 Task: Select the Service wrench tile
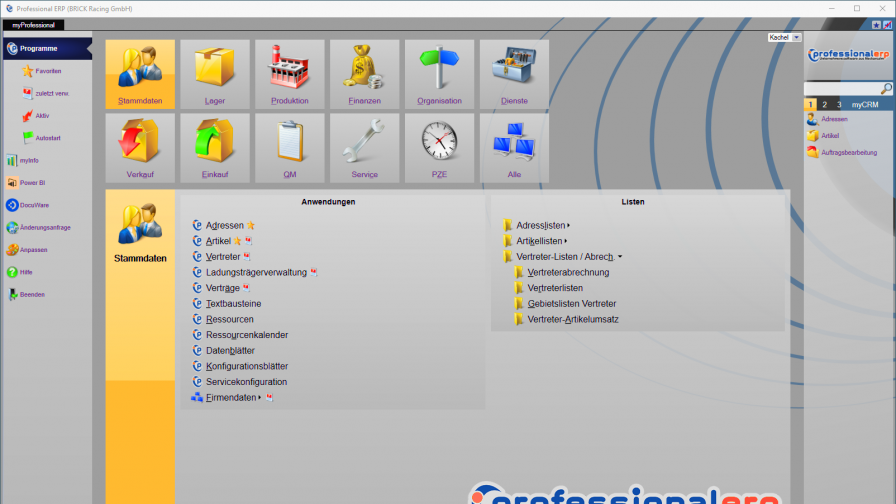tap(365, 148)
